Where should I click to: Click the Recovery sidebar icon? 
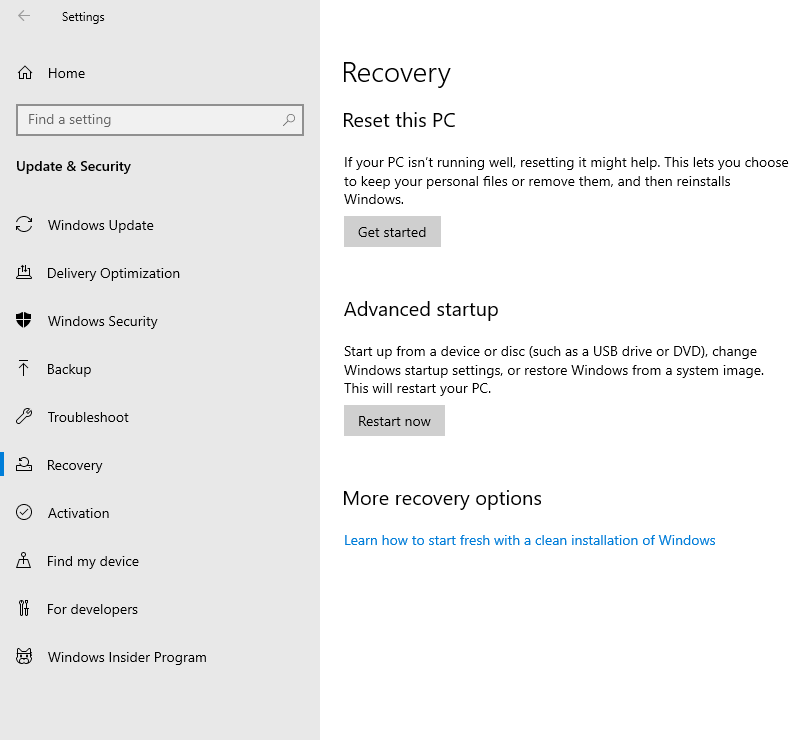point(24,465)
